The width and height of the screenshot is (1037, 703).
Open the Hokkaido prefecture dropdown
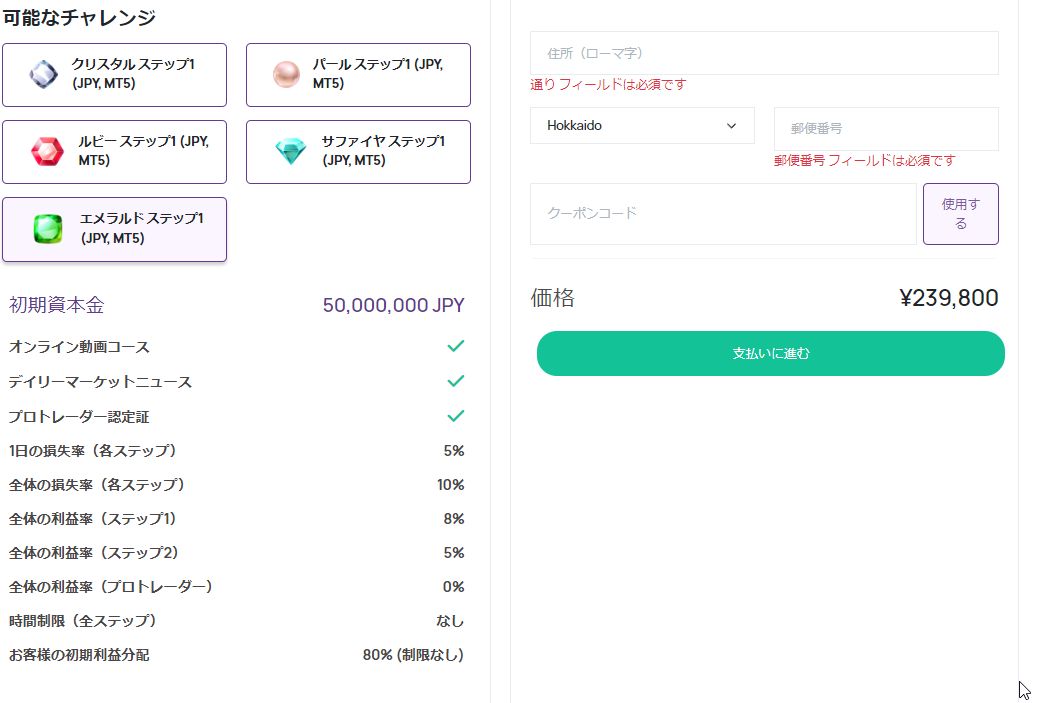point(642,126)
